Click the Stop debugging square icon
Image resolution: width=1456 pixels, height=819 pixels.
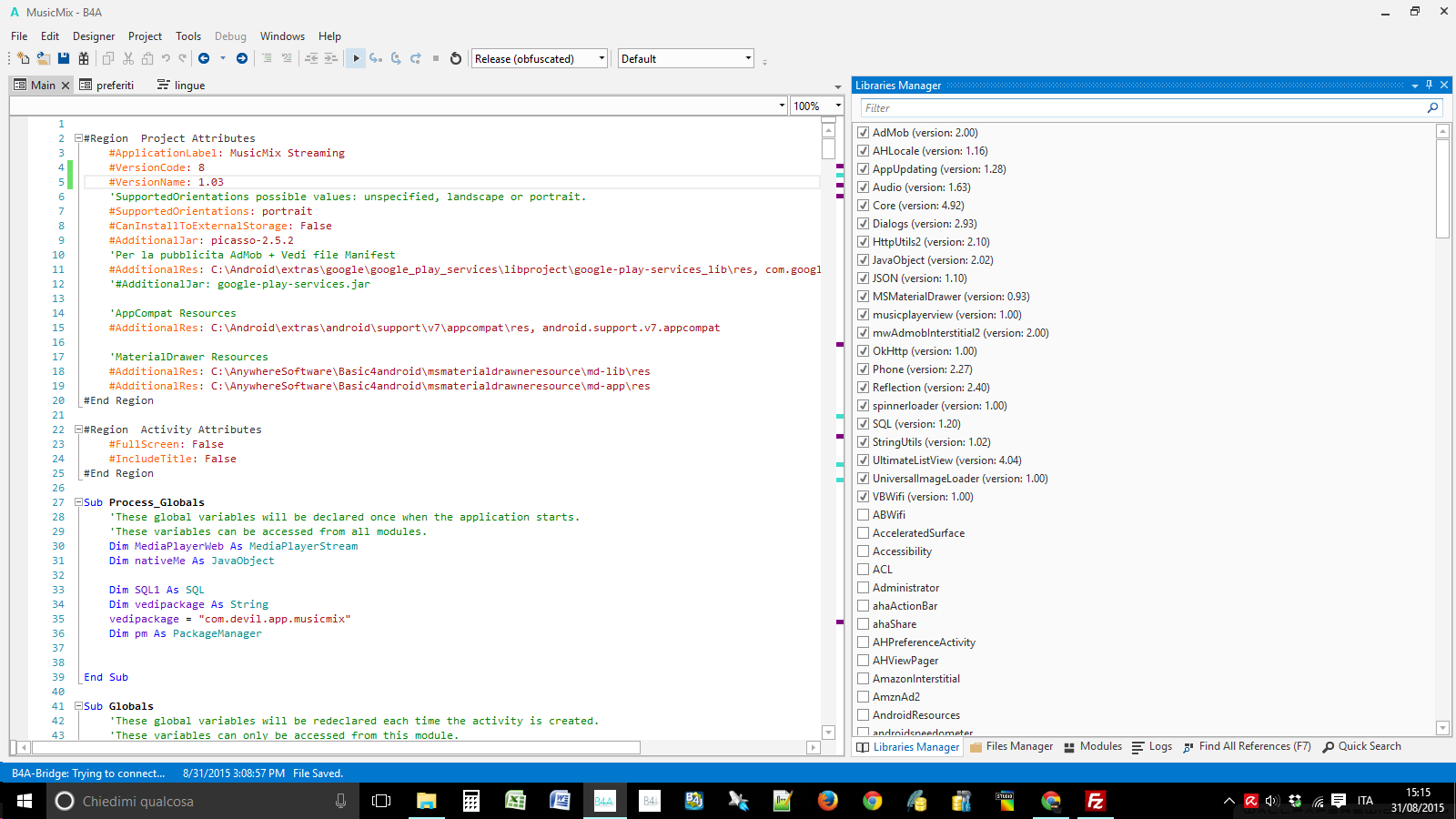(436, 58)
